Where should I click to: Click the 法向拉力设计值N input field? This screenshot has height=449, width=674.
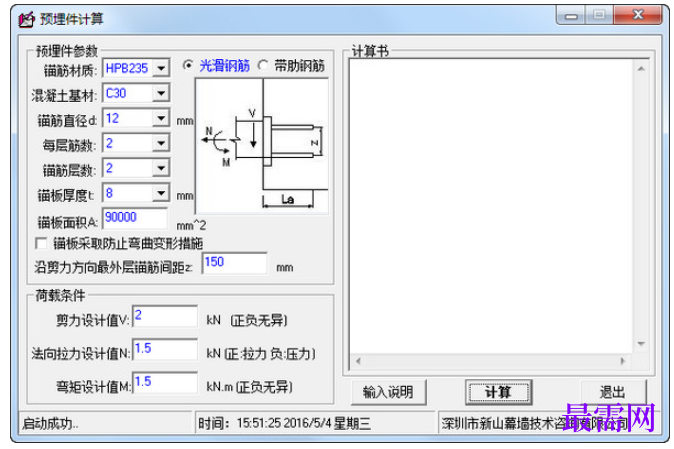click(x=165, y=349)
